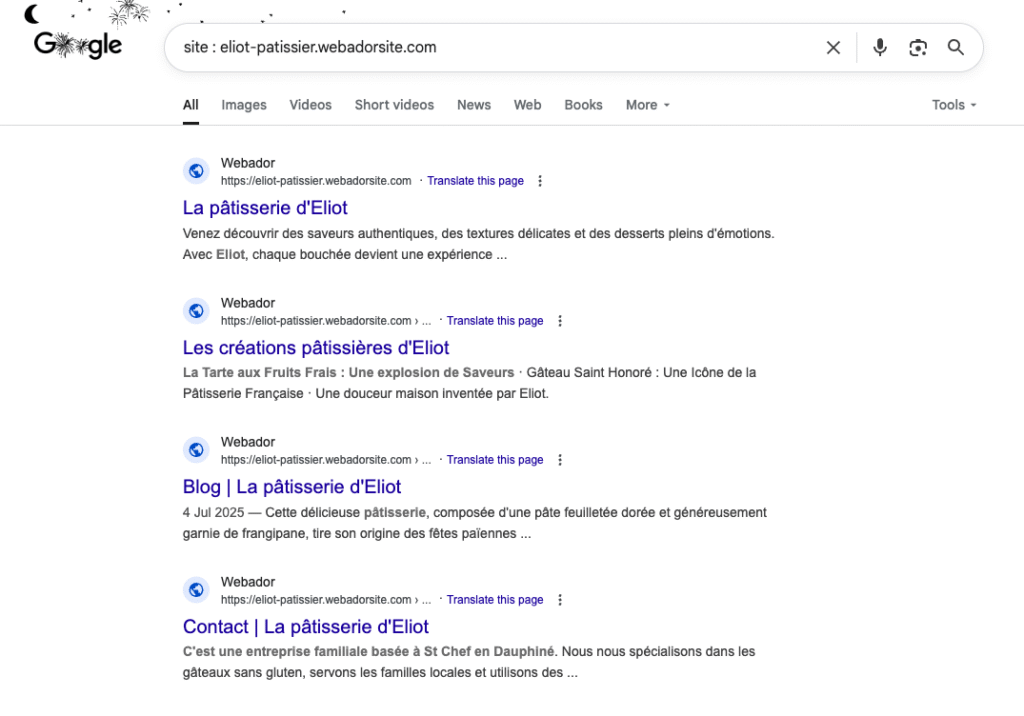Focus the search box with site query
This screenshot has height=716, width=1024.
(496, 48)
